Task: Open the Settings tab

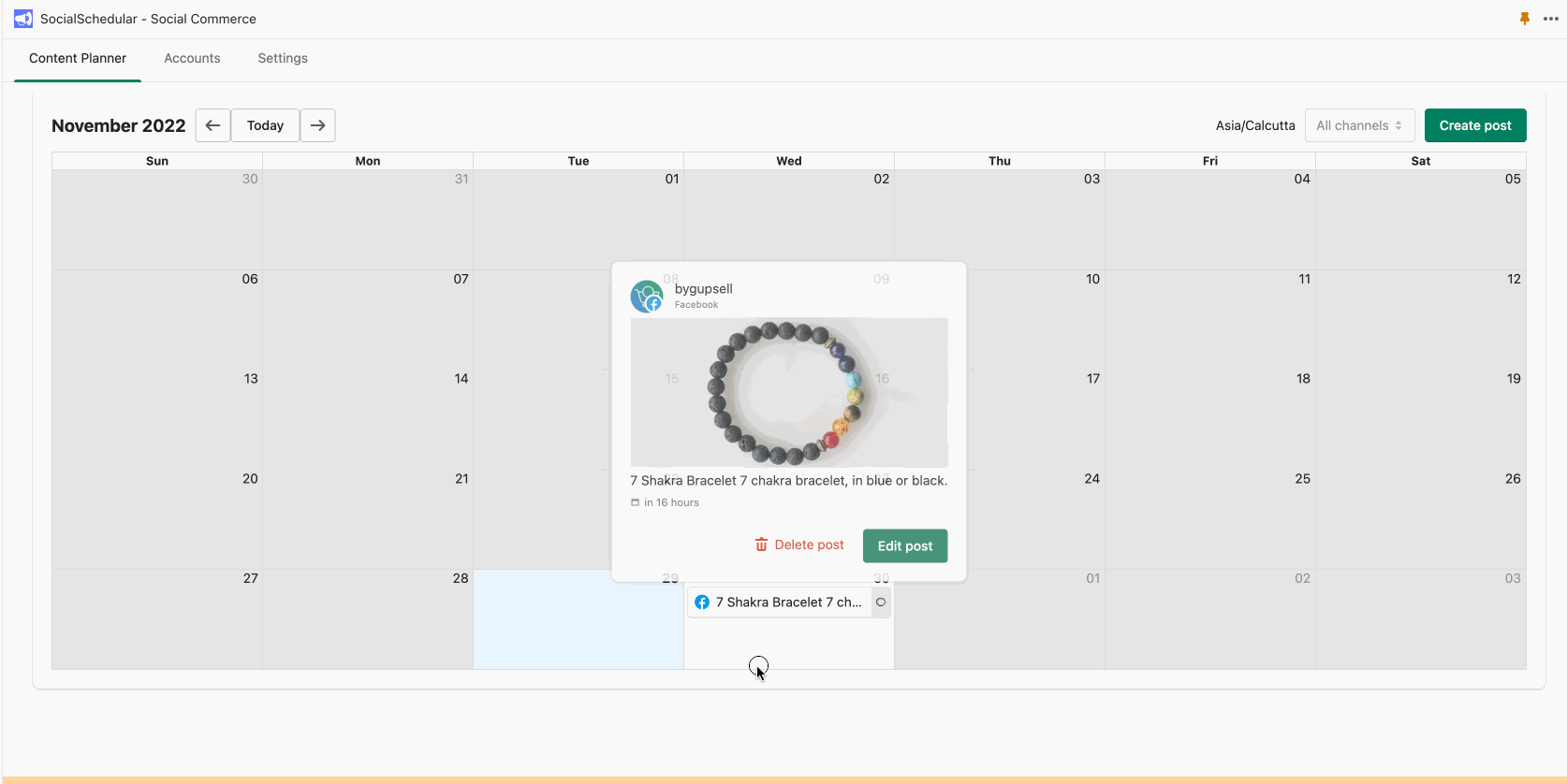Action: coord(283,58)
